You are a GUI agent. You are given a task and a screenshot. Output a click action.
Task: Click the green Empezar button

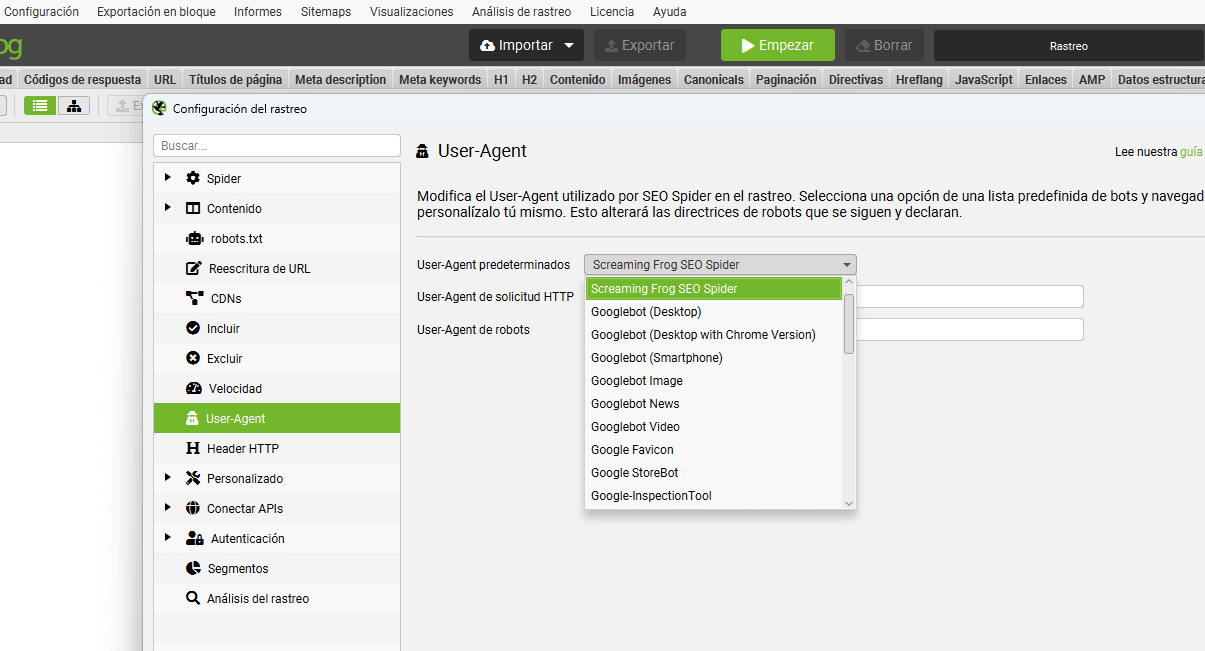[778, 45]
